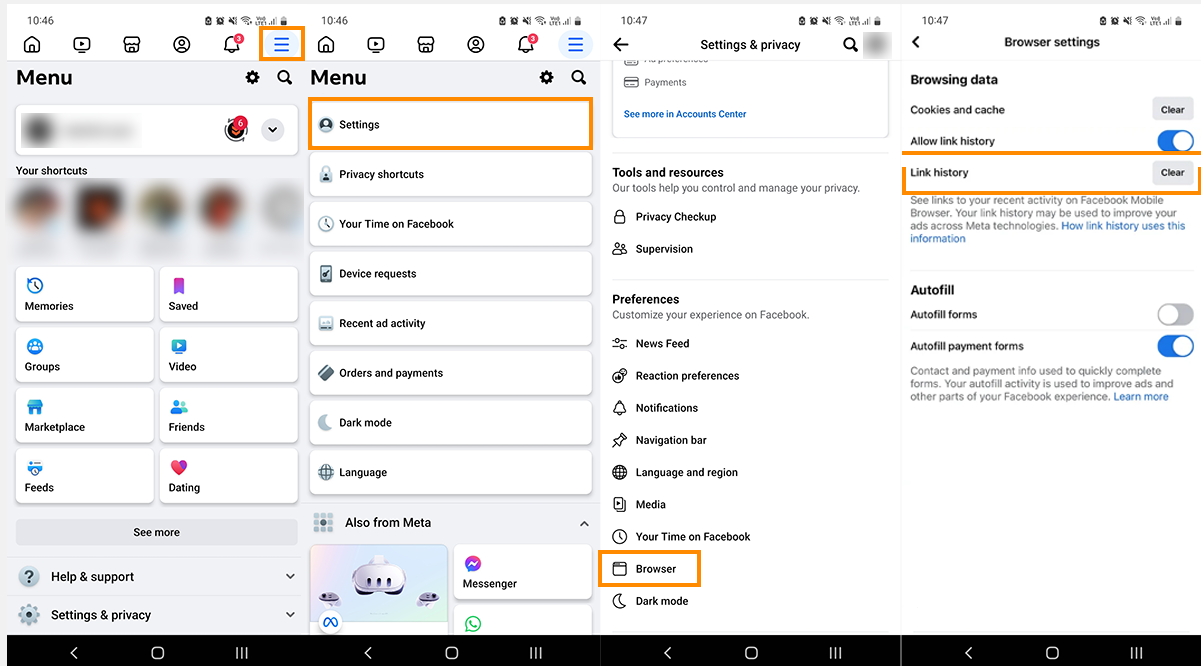Open Recent ad activity menu item
Viewport: 1201px width, 666px height.
click(451, 323)
